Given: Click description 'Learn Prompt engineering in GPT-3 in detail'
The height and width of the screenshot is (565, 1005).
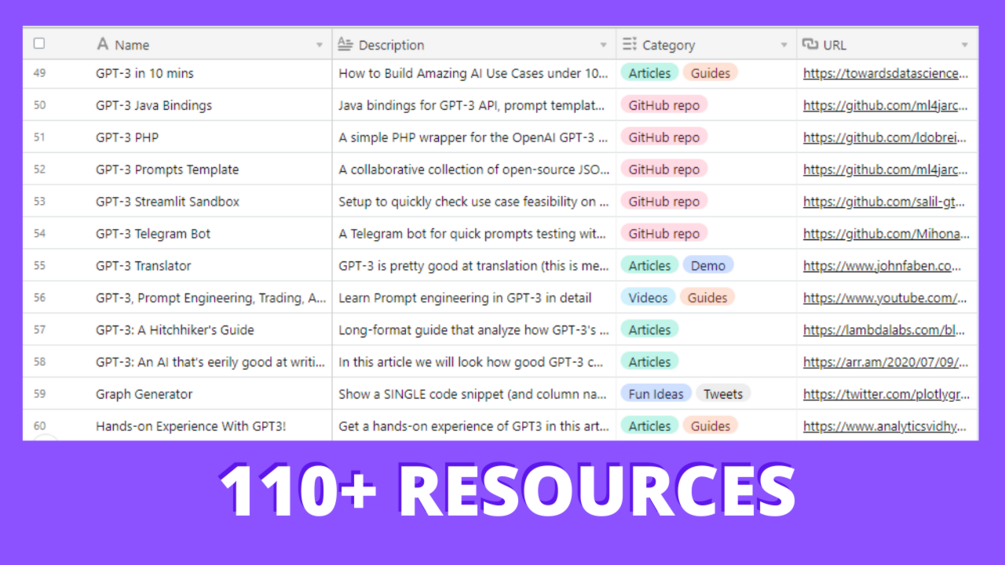Looking at the screenshot, I should 465,297.
